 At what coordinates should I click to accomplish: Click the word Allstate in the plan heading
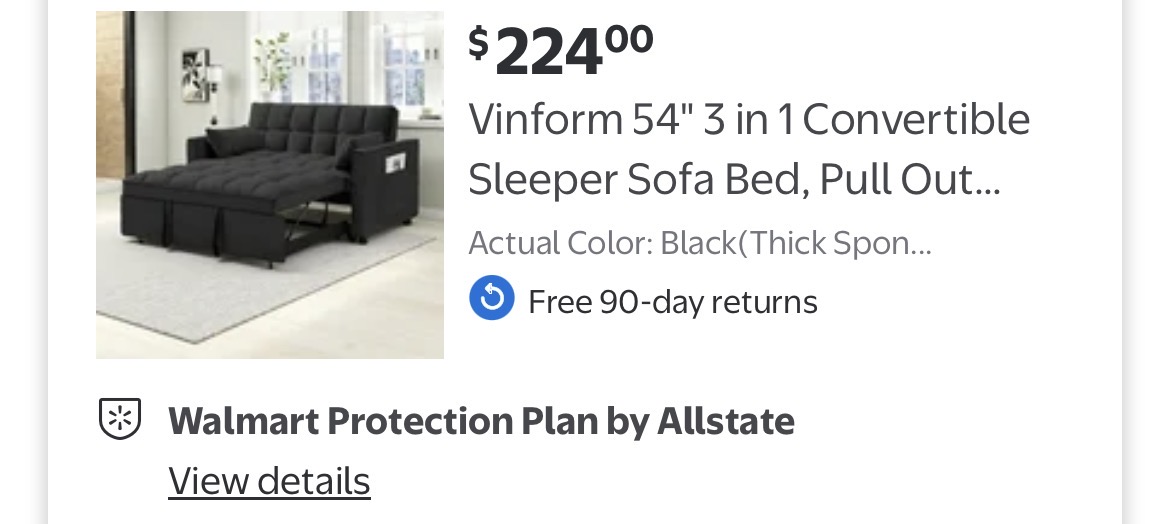click(725, 421)
